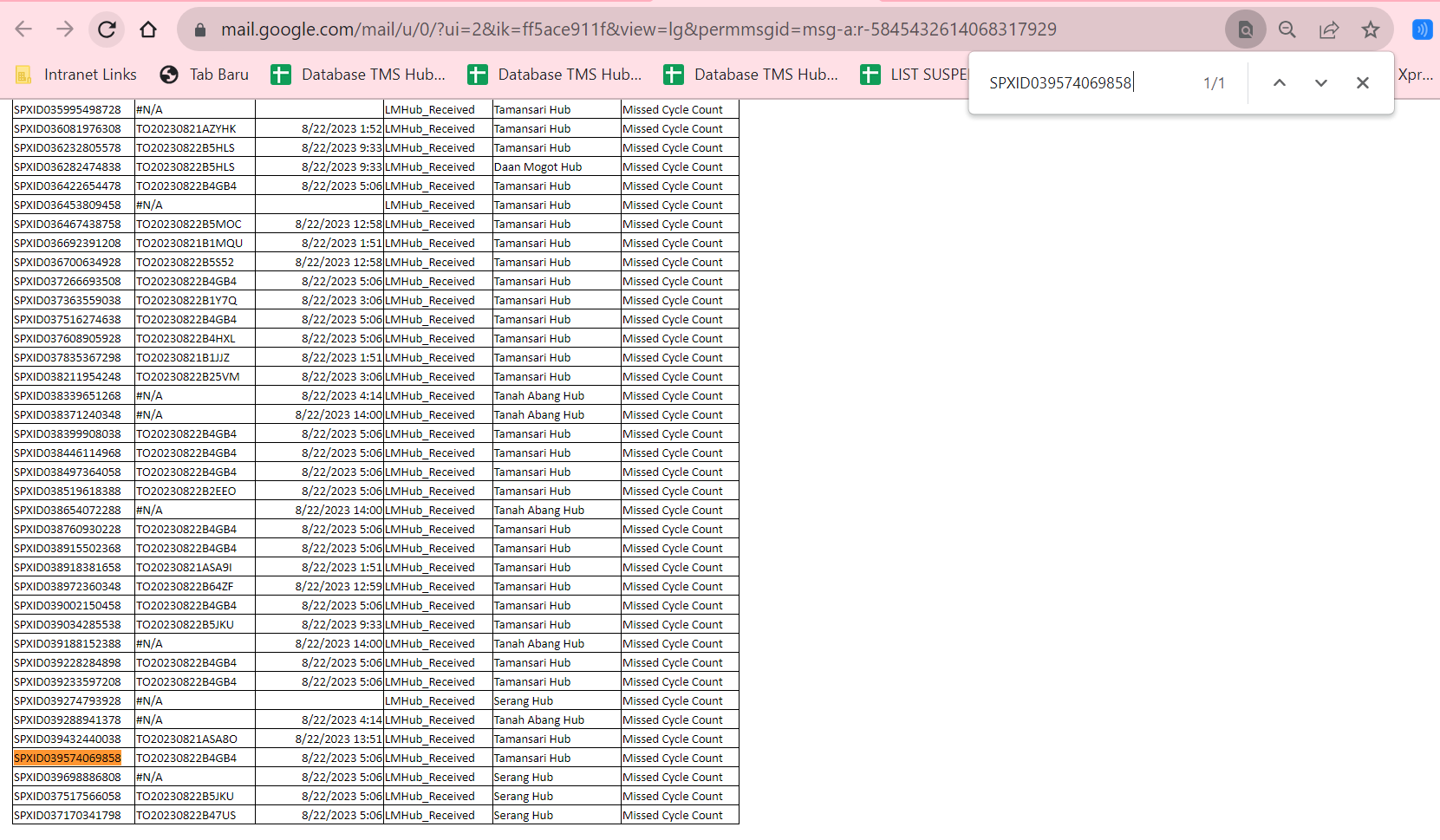Select cell TO20230821ASA8O
Screen dimensions: 1440x840
point(195,739)
